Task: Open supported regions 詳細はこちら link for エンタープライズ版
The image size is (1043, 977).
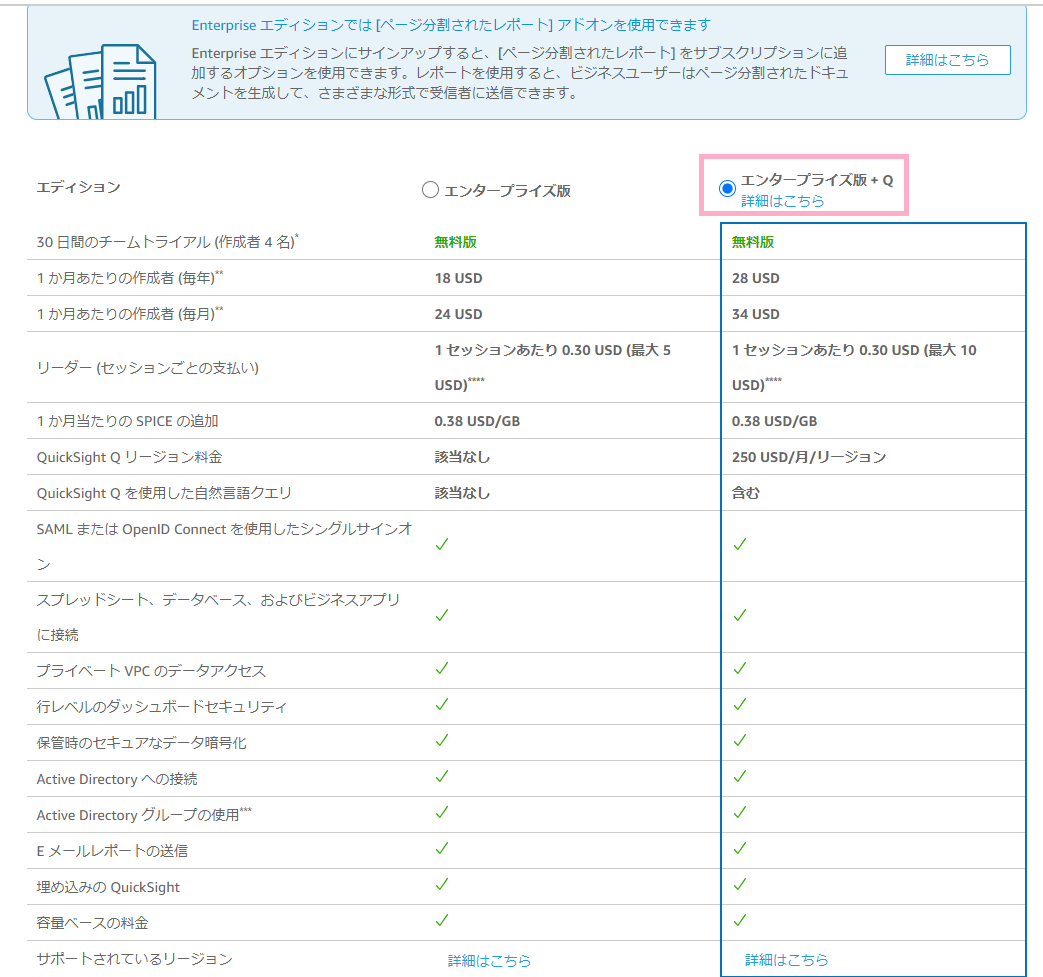Action: point(489,960)
